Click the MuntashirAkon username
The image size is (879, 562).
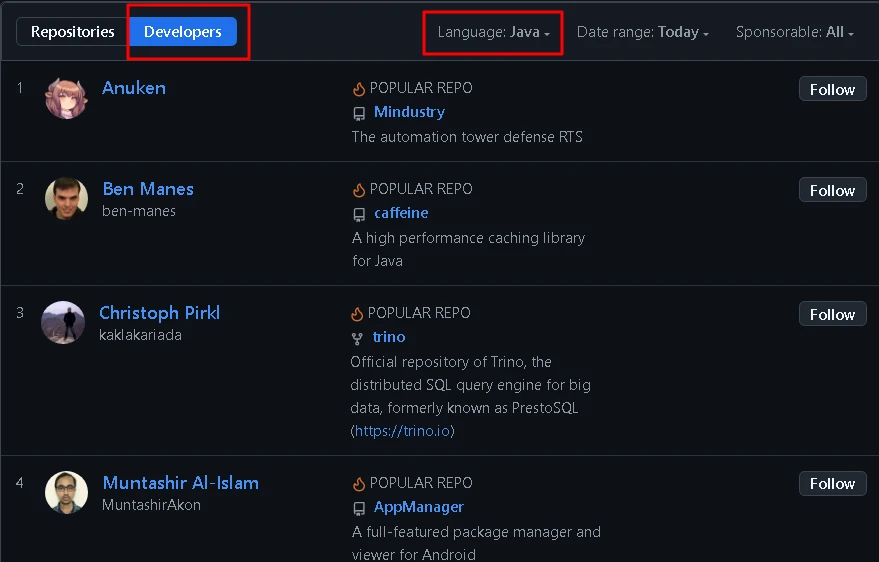151,505
